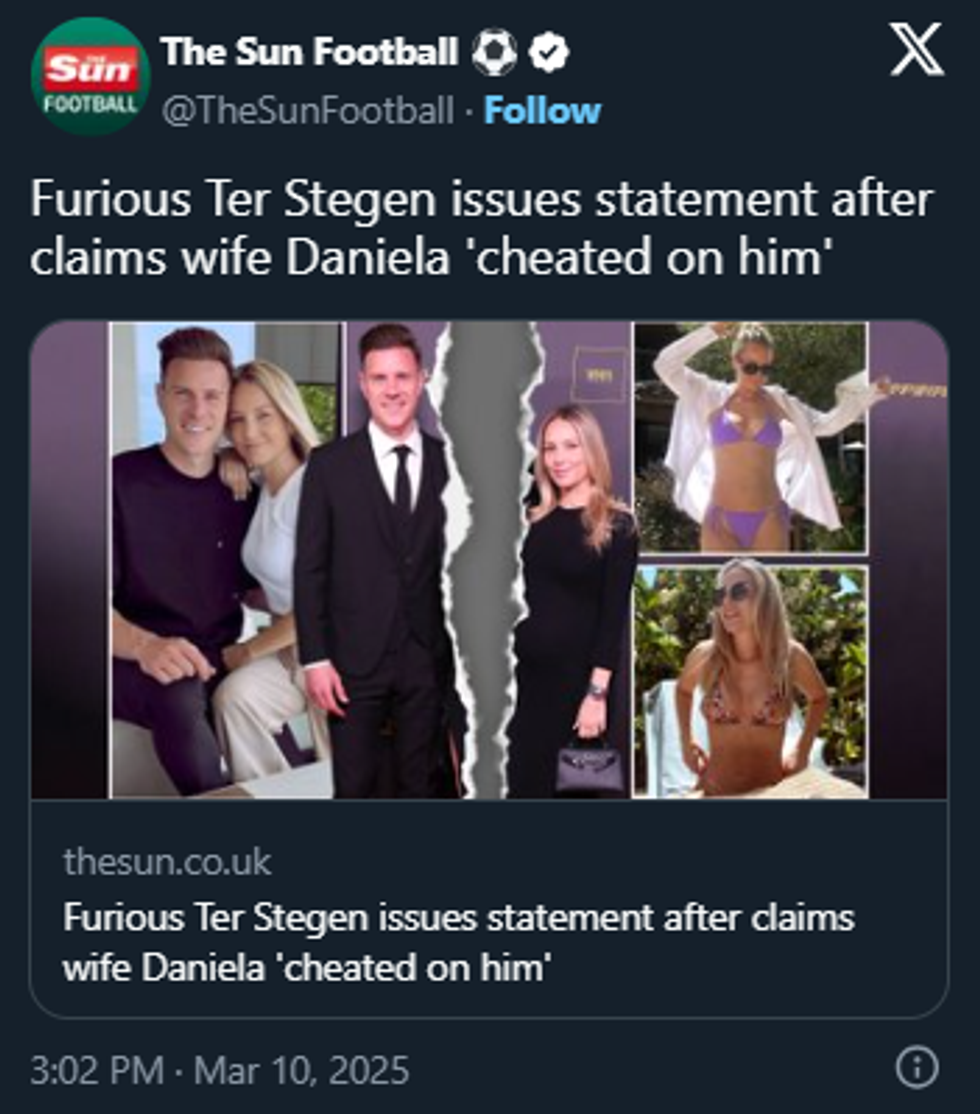
Task: Open the purple bikini photo
Action: pyautogui.click(x=750, y=437)
